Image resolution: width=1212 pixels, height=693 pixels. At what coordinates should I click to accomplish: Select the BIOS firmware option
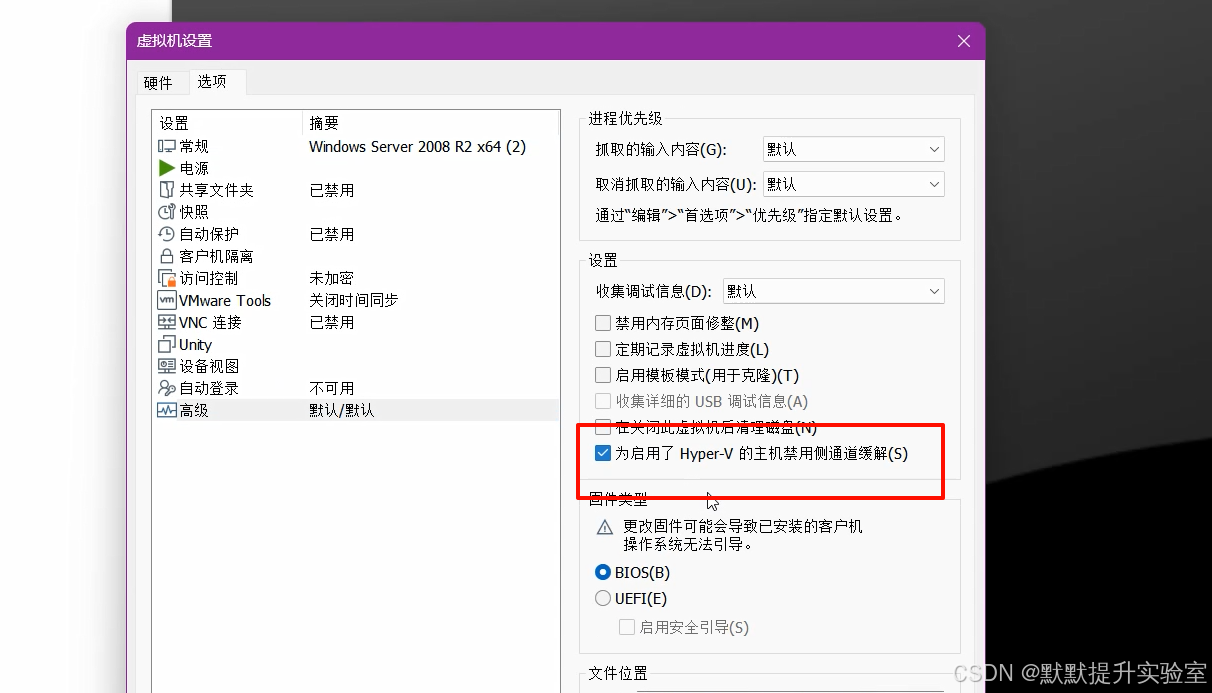coord(603,572)
